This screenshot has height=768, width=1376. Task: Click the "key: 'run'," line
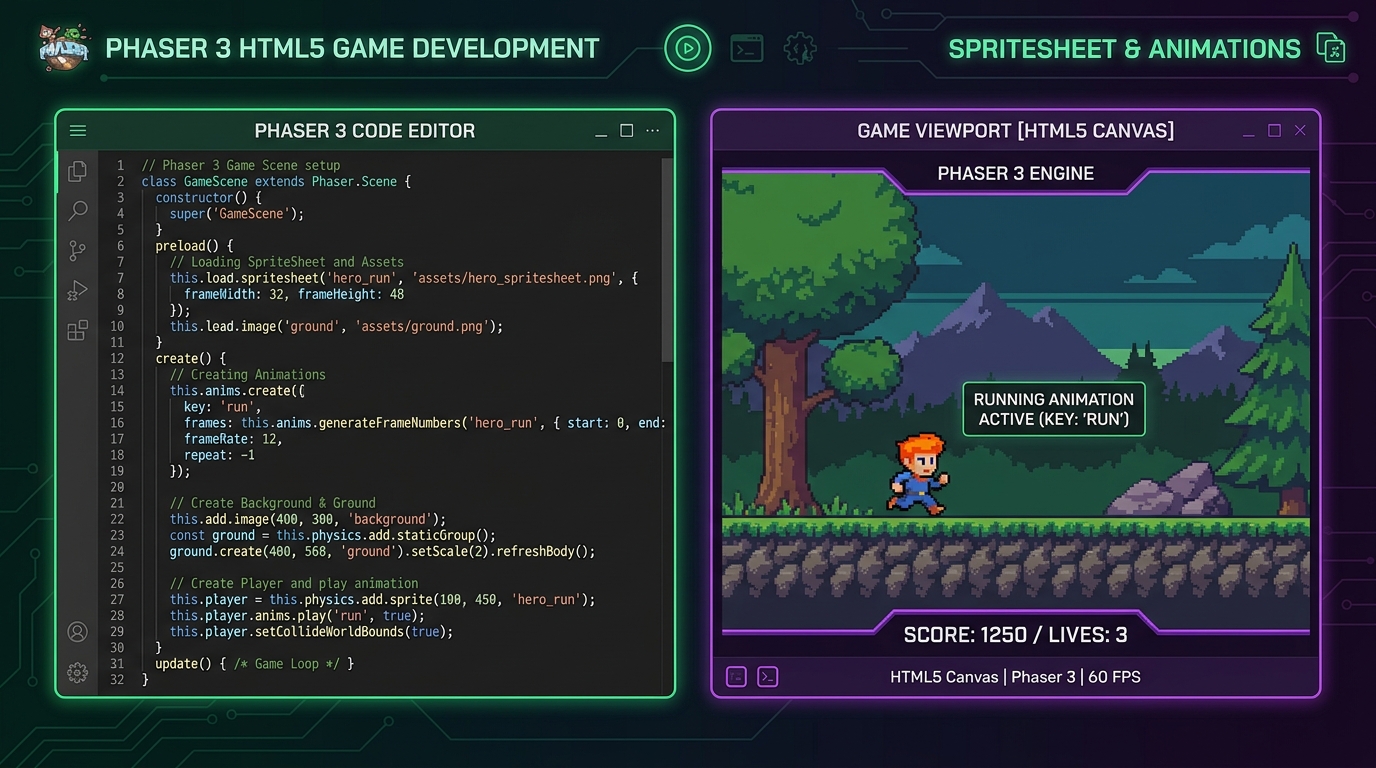point(222,407)
